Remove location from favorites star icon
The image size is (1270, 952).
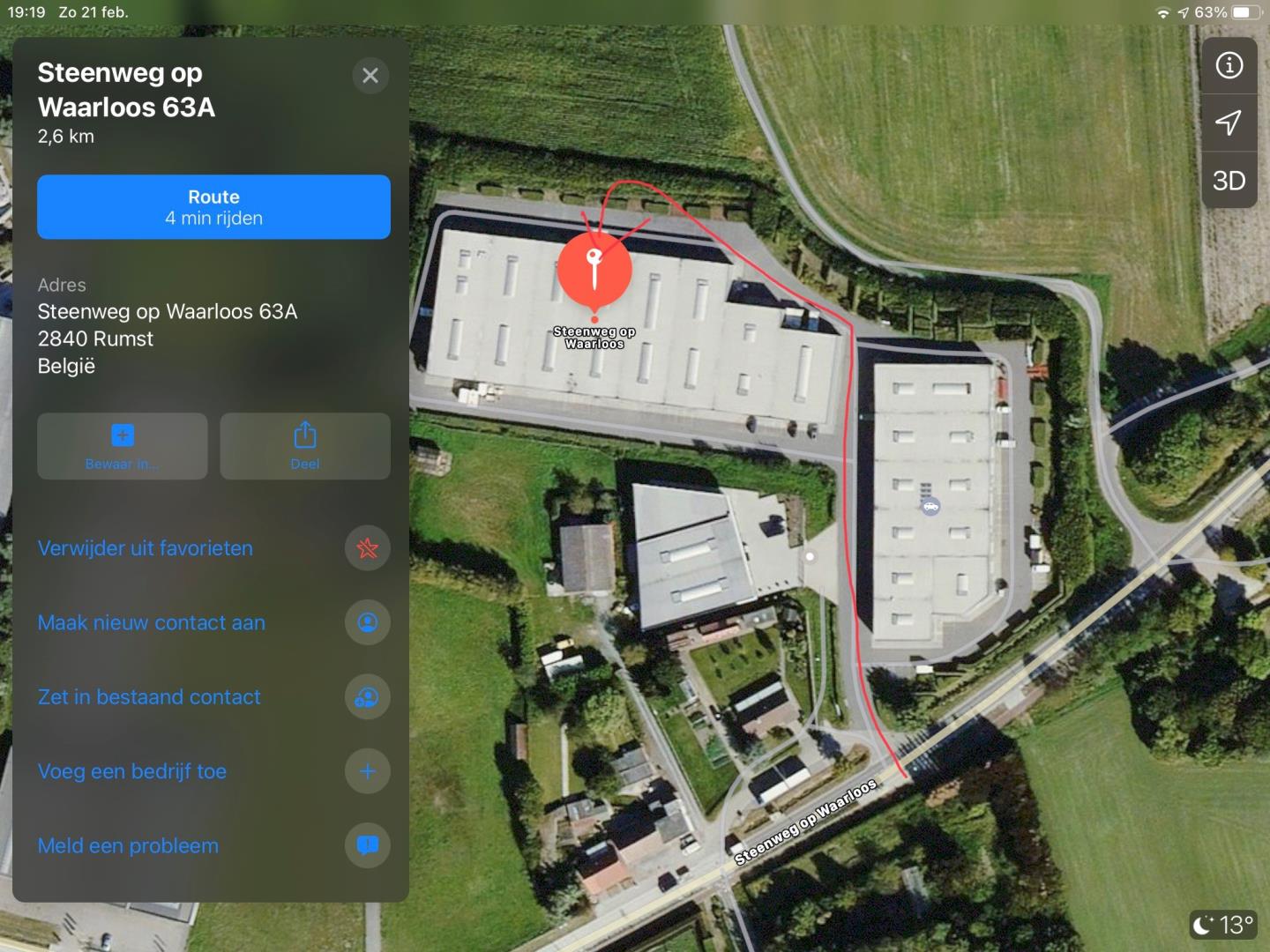pyautogui.click(x=368, y=548)
